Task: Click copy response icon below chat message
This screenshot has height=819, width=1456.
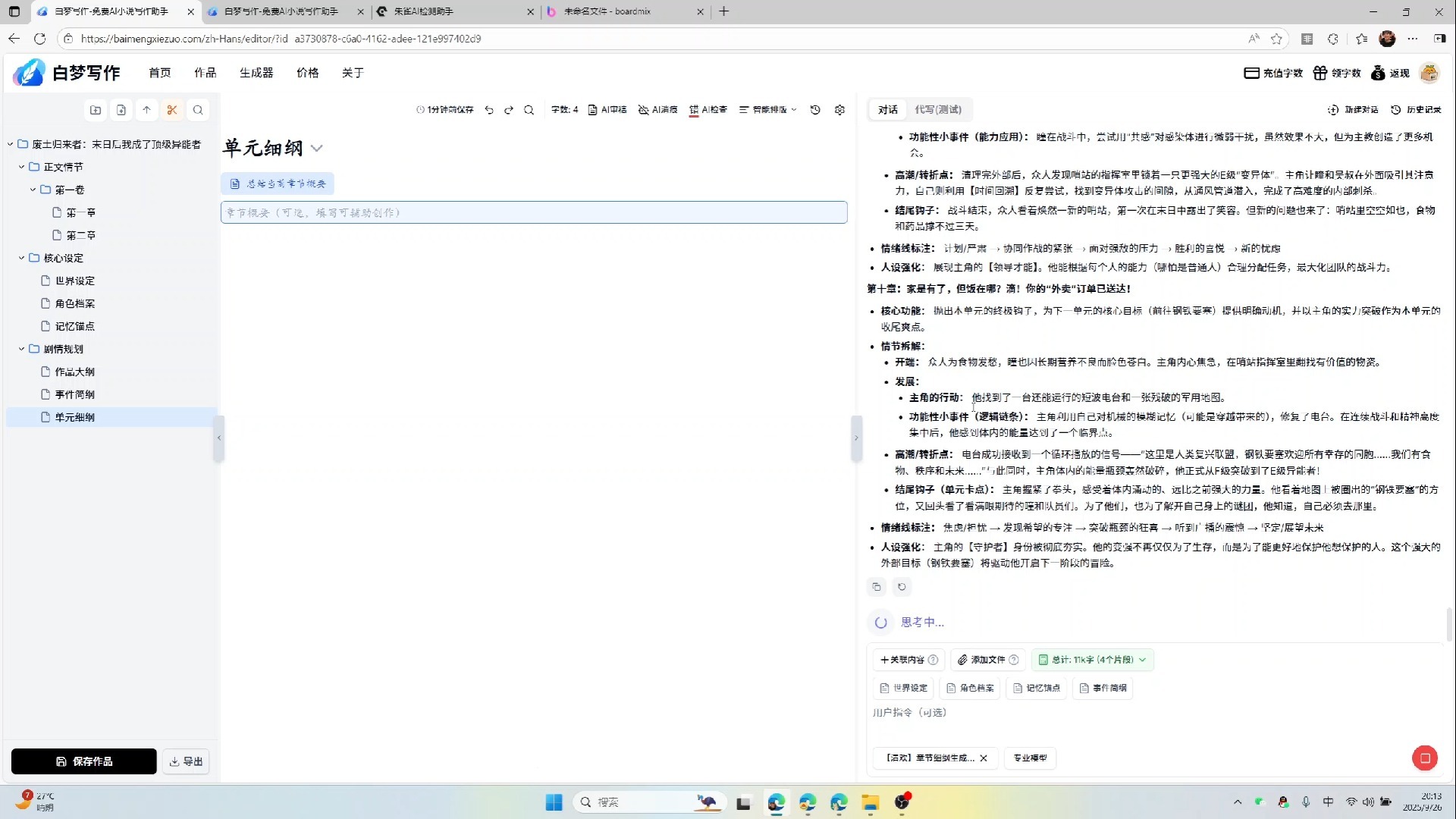Action: point(877,587)
